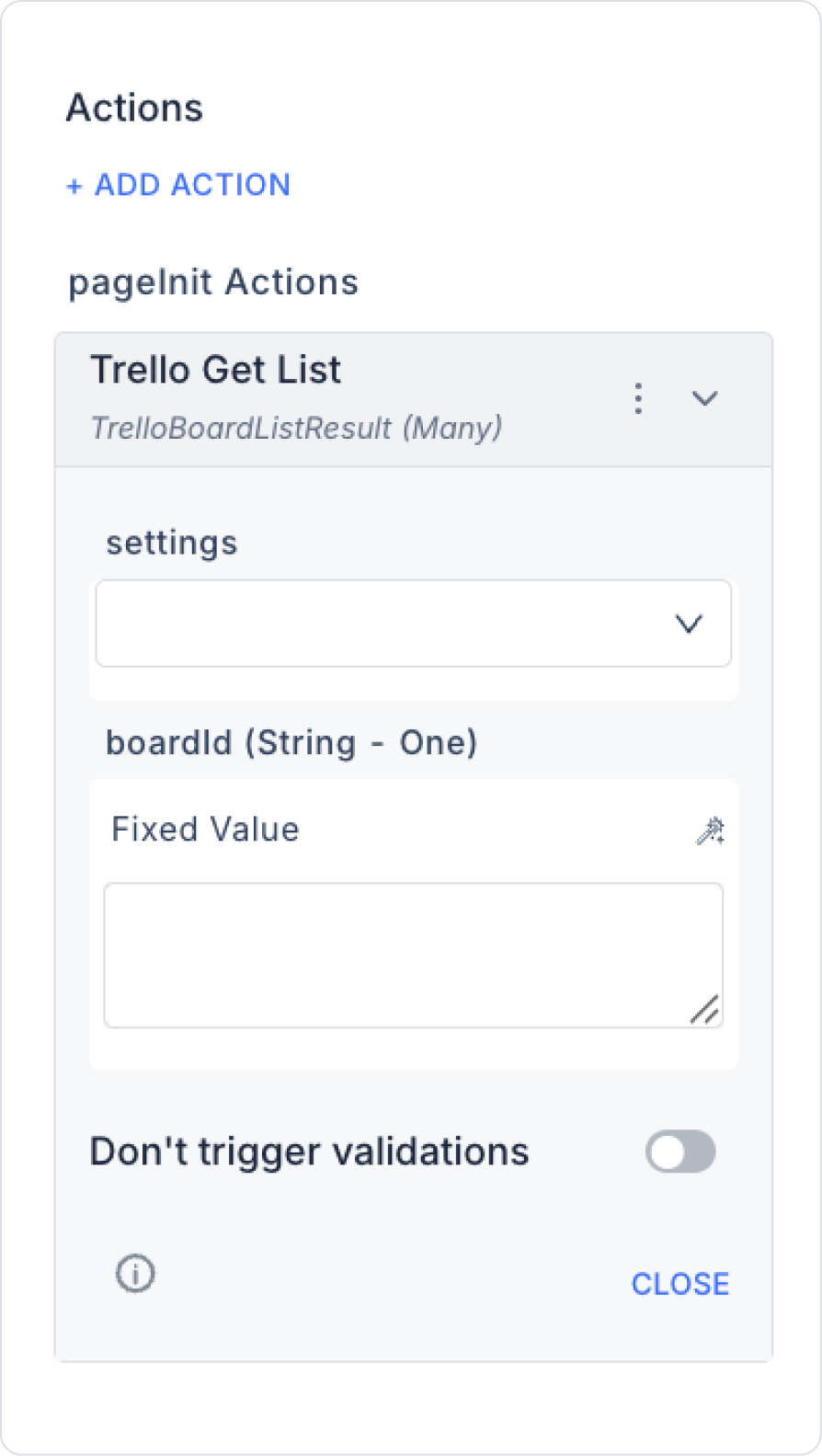Click the settings field label

[x=172, y=543]
